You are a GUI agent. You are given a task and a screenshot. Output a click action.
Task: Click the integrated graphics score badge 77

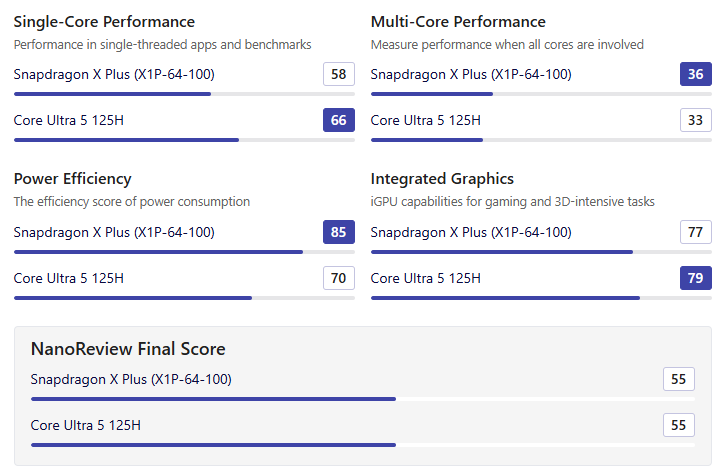coord(696,232)
